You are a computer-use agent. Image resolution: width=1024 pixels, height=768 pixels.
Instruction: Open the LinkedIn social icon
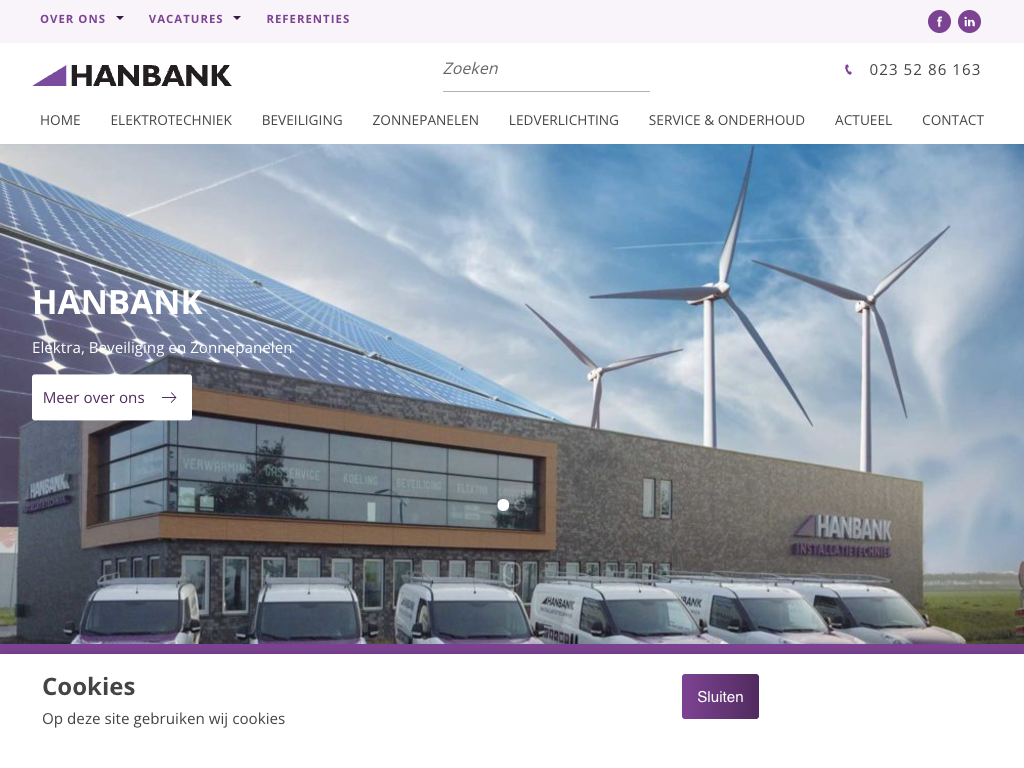(969, 22)
